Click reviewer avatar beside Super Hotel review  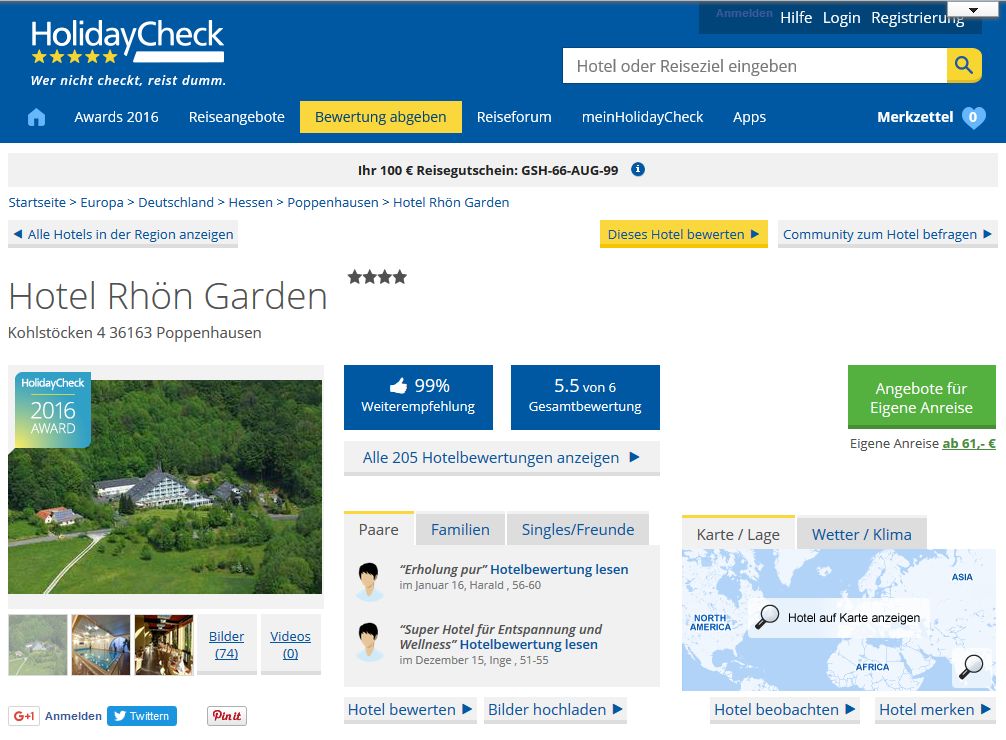coord(369,642)
